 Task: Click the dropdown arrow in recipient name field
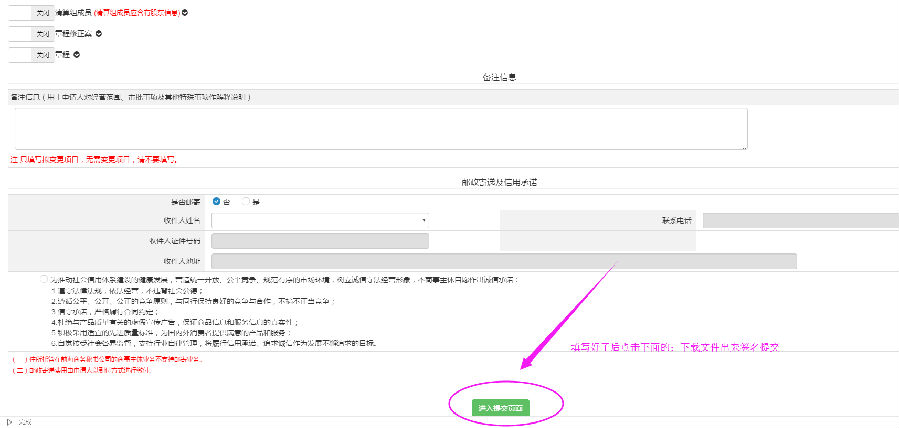pyautogui.click(x=424, y=220)
